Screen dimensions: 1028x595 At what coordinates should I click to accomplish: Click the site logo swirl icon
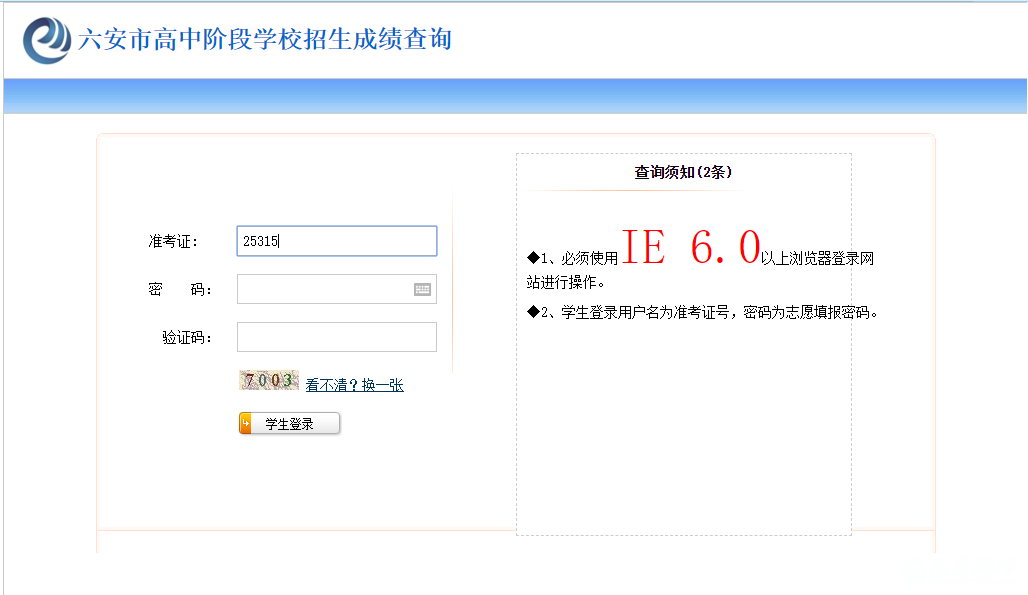coord(47,40)
